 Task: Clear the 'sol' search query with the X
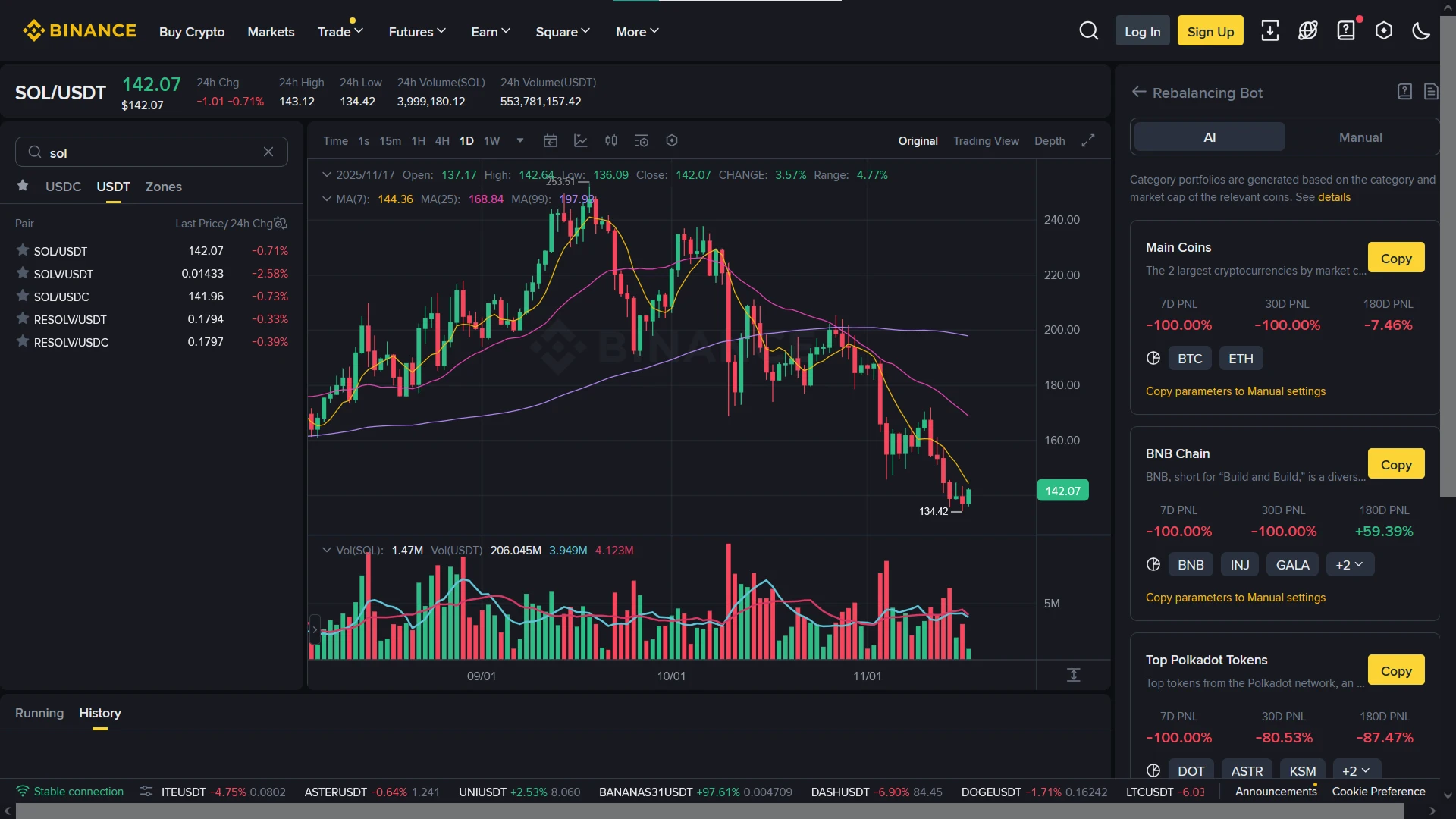pos(268,152)
